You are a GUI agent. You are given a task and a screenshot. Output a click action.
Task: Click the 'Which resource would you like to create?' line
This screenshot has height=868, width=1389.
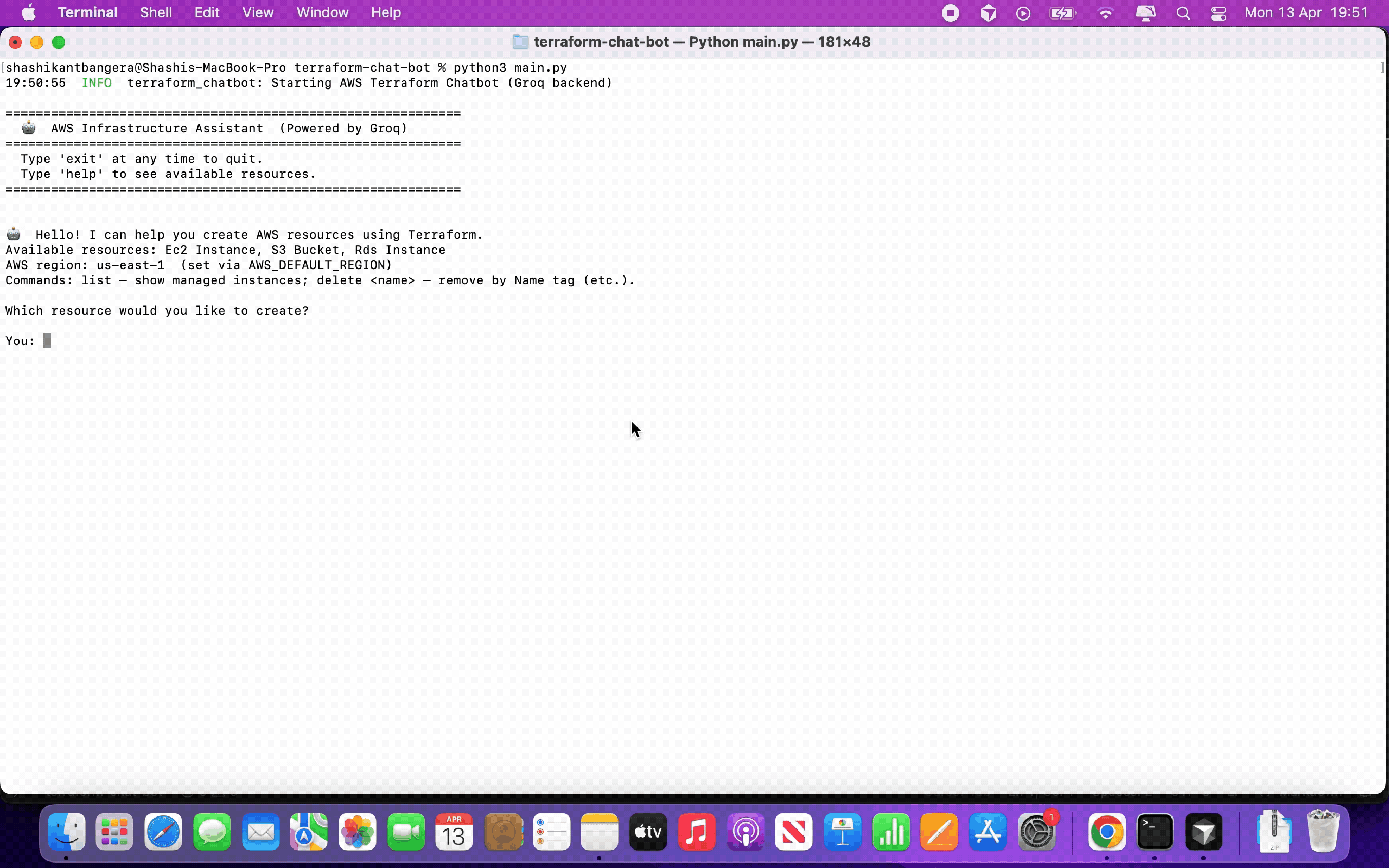[x=157, y=310]
